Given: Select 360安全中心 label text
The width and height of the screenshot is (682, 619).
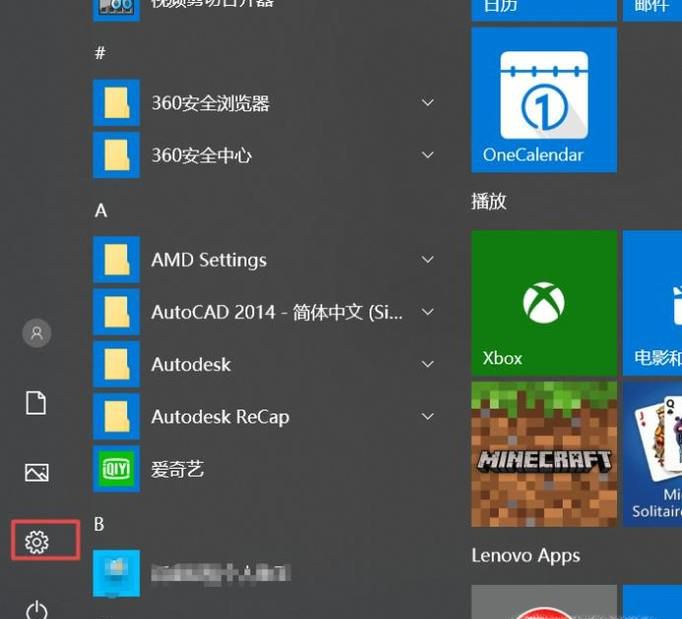Looking at the screenshot, I should coord(201,155).
